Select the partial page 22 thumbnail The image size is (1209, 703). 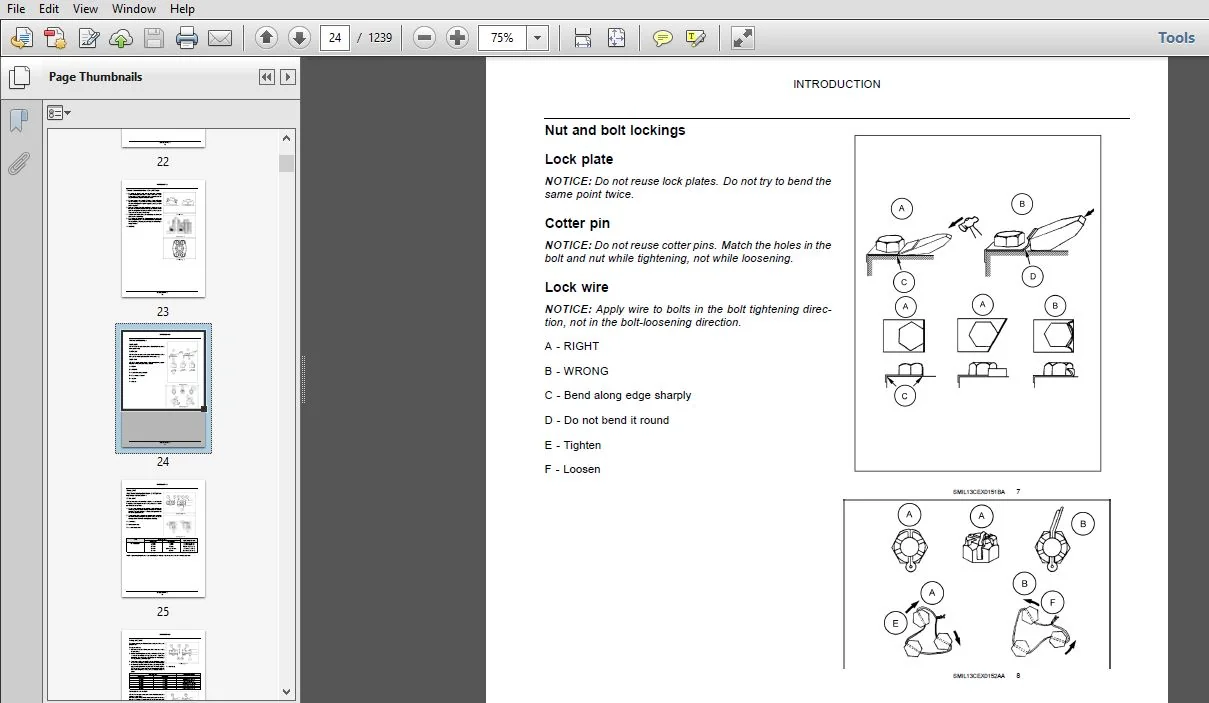coord(163,138)
